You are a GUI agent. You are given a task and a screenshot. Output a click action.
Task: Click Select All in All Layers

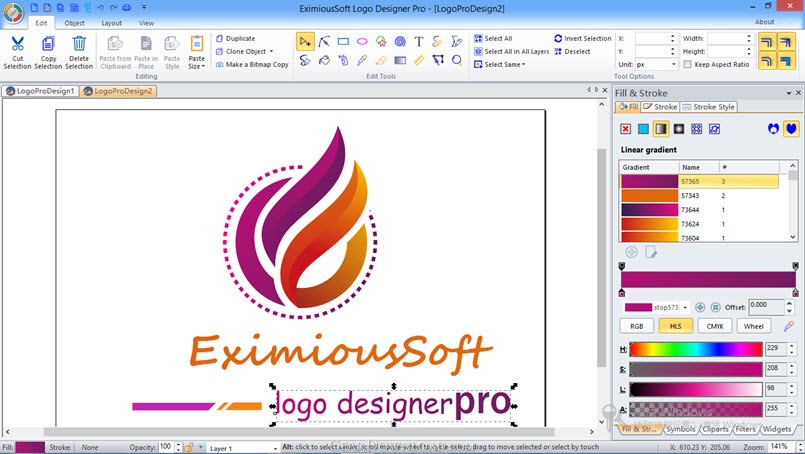coord(511,51)
